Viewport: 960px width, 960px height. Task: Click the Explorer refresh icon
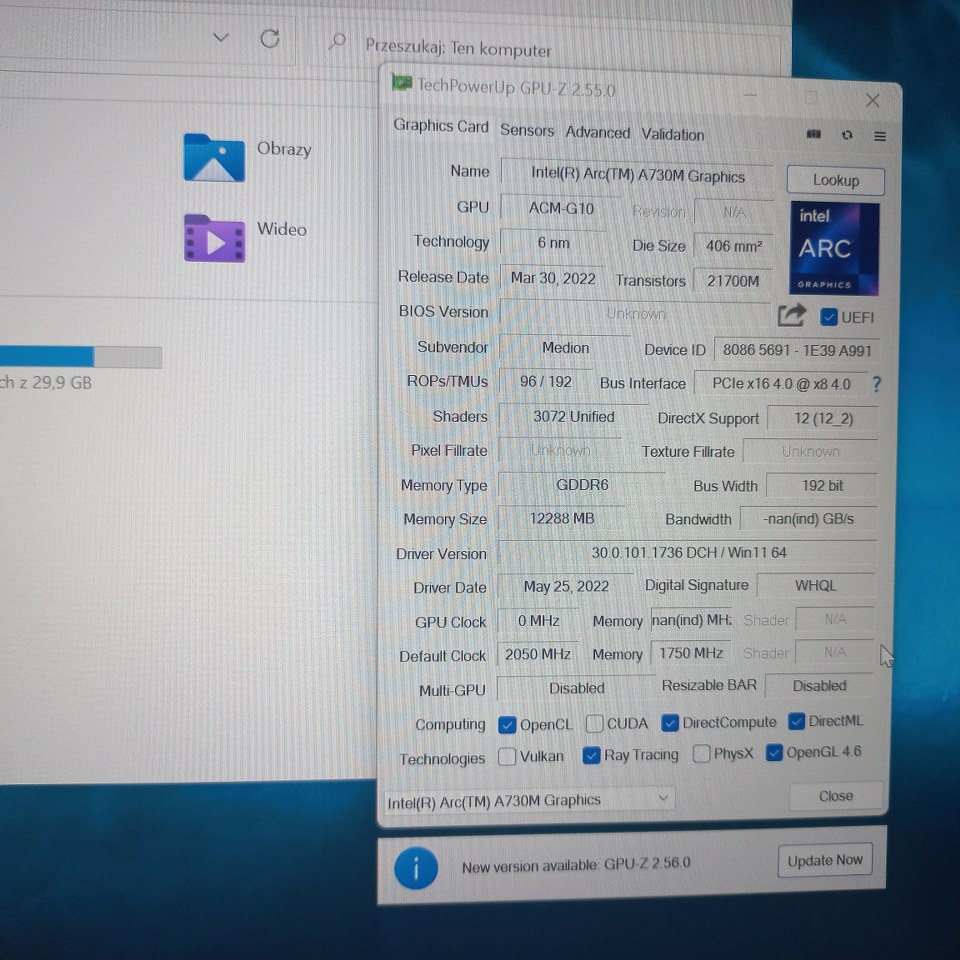[270, 39]
